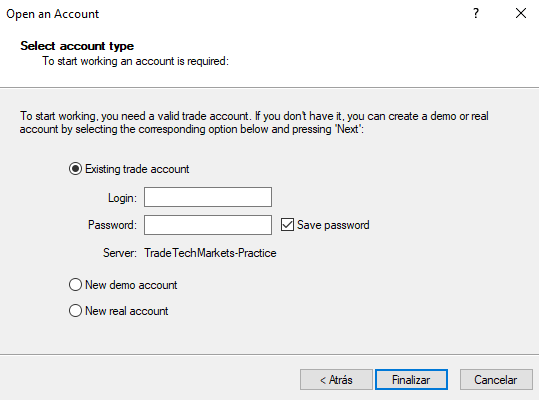Click the Finalizar button
The height and width of the screenshot is (400, 539).
[411, 380]
